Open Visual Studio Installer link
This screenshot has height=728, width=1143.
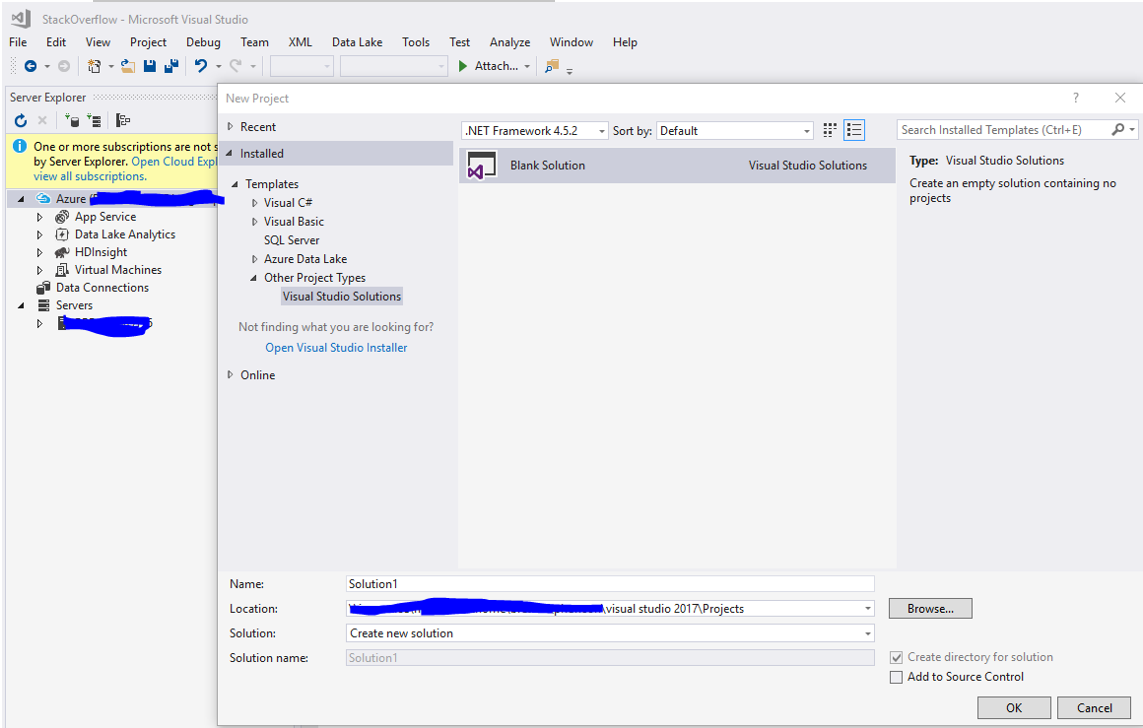coord(336,346)
